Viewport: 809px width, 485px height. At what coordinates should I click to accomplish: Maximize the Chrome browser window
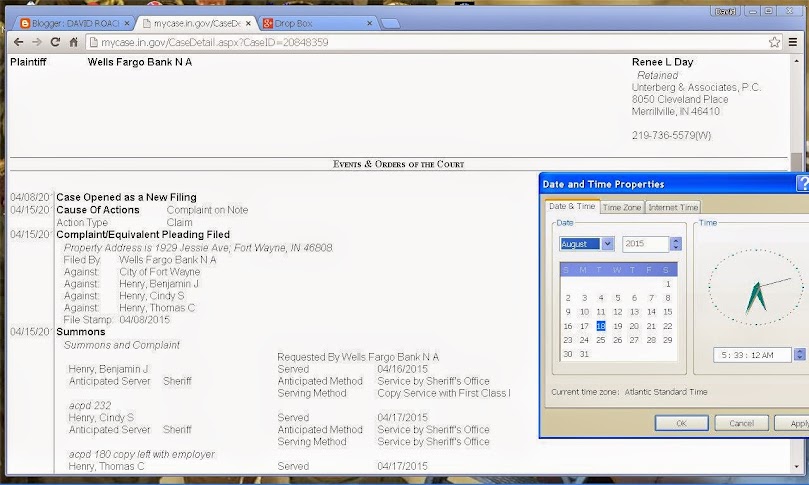pyautogui.click(x=768, y=11)
